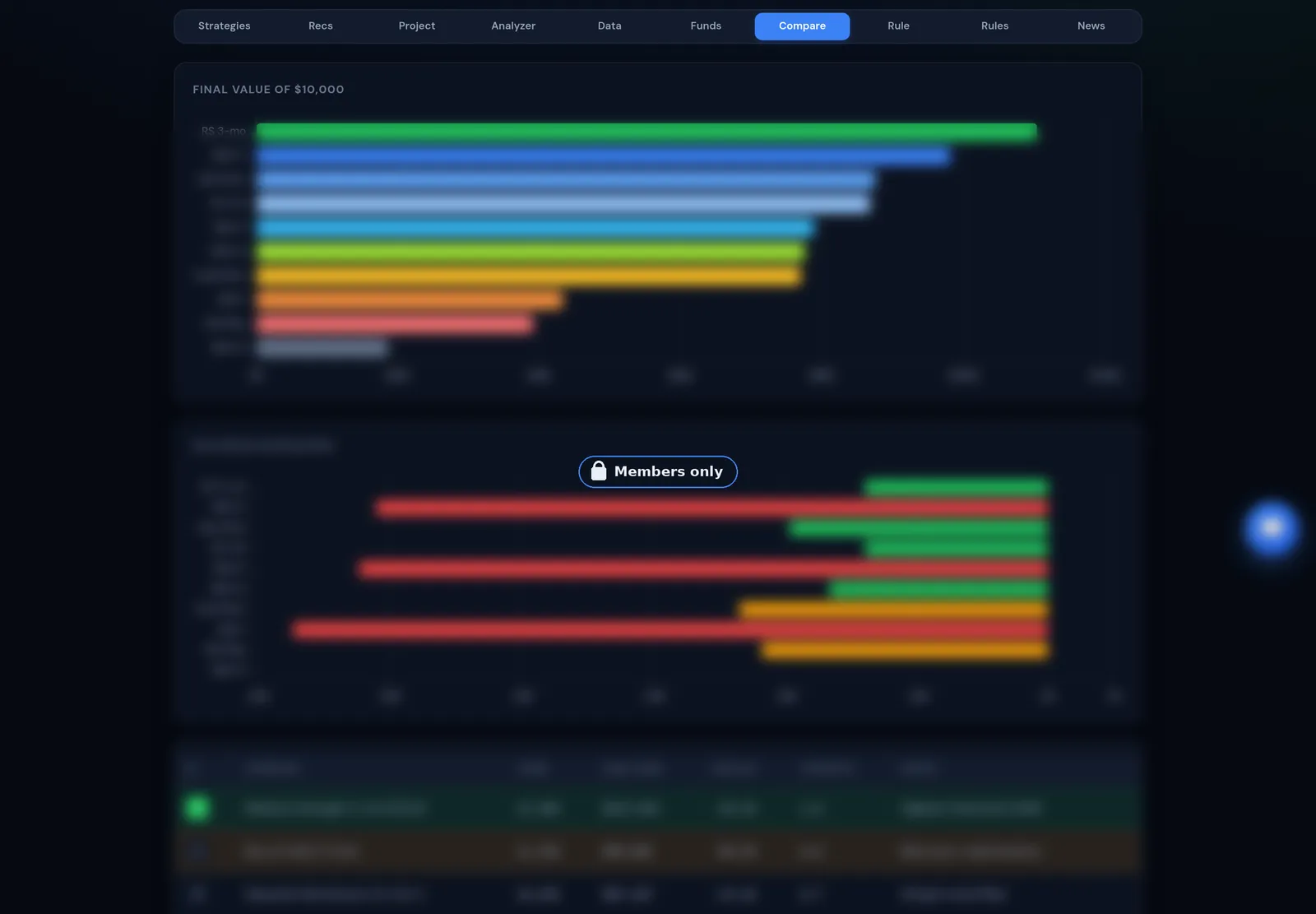This screenshot has height=914, width=1316.
Task: Open the floating blue chat bubble
Action: pyautogui.click(x=1272, y=527)
